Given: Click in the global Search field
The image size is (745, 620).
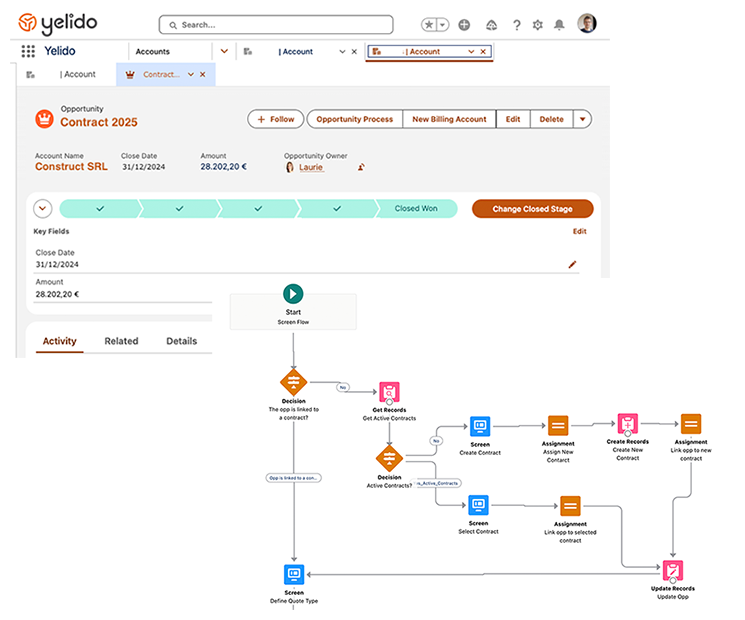Looking at the screenshot, I should pyautogui.click(x=275, y=25).
